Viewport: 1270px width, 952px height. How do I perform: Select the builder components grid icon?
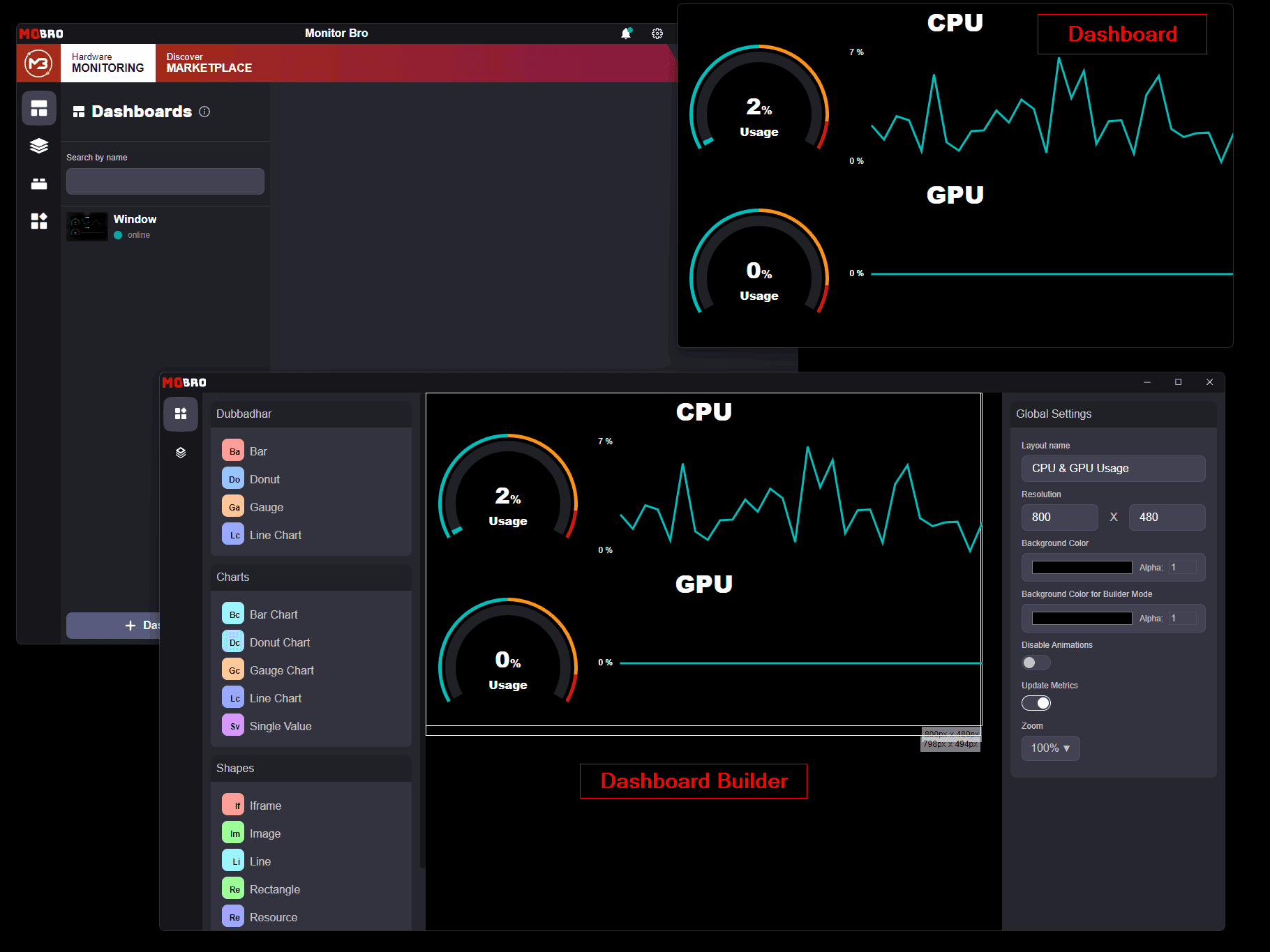tap(181, 414)
